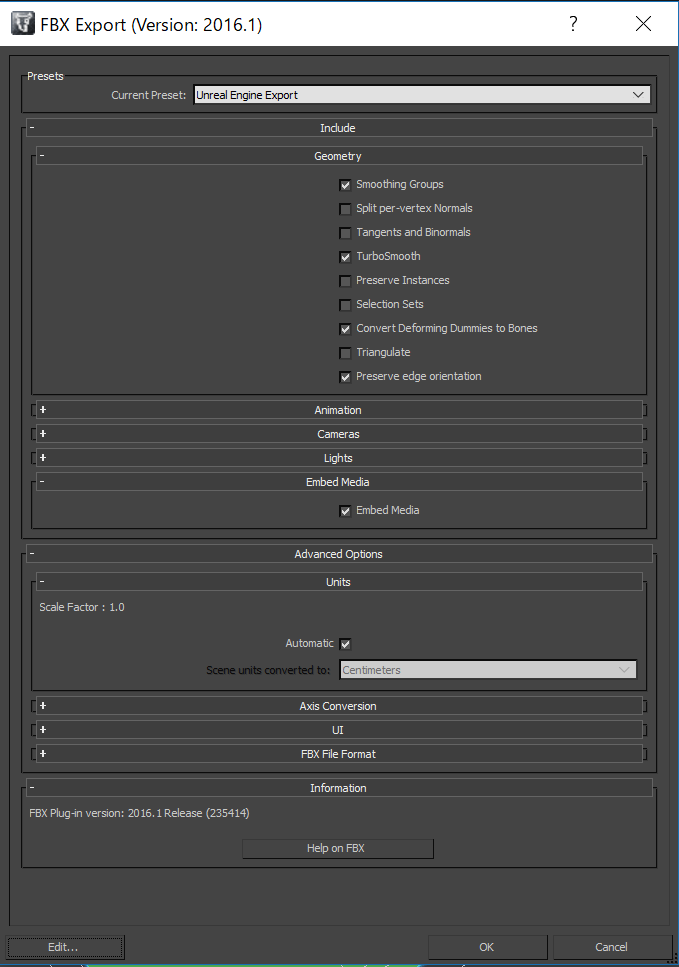The height and width of the screenshot is (967, 679).
Task: Expand the Animation rollout
Action: 339,410
